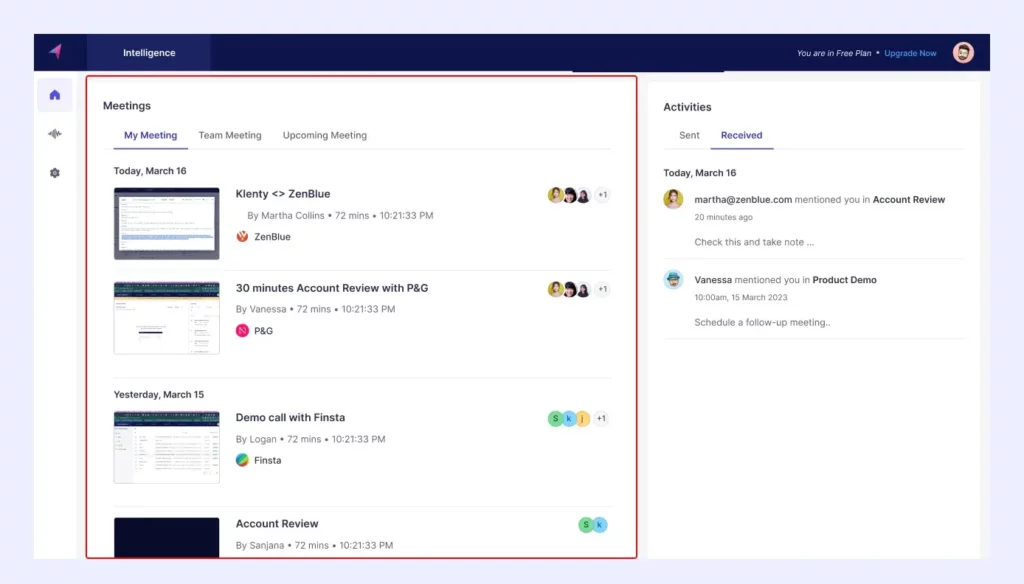Click +1 attendees badge on Demo call with Finsta

[601, 418]
